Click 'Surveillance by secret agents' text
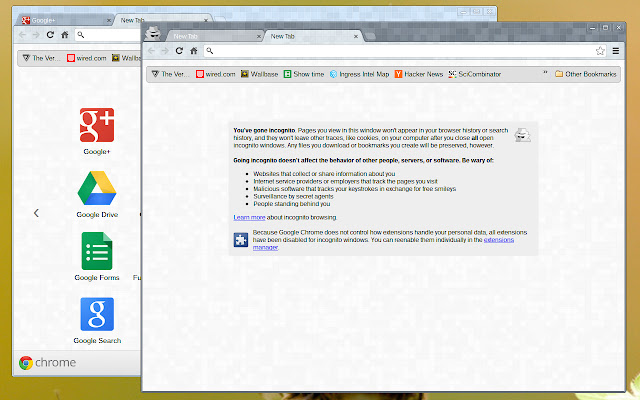Image resolution: width=640 pixels, height=400 pixels. coord(293,196)
